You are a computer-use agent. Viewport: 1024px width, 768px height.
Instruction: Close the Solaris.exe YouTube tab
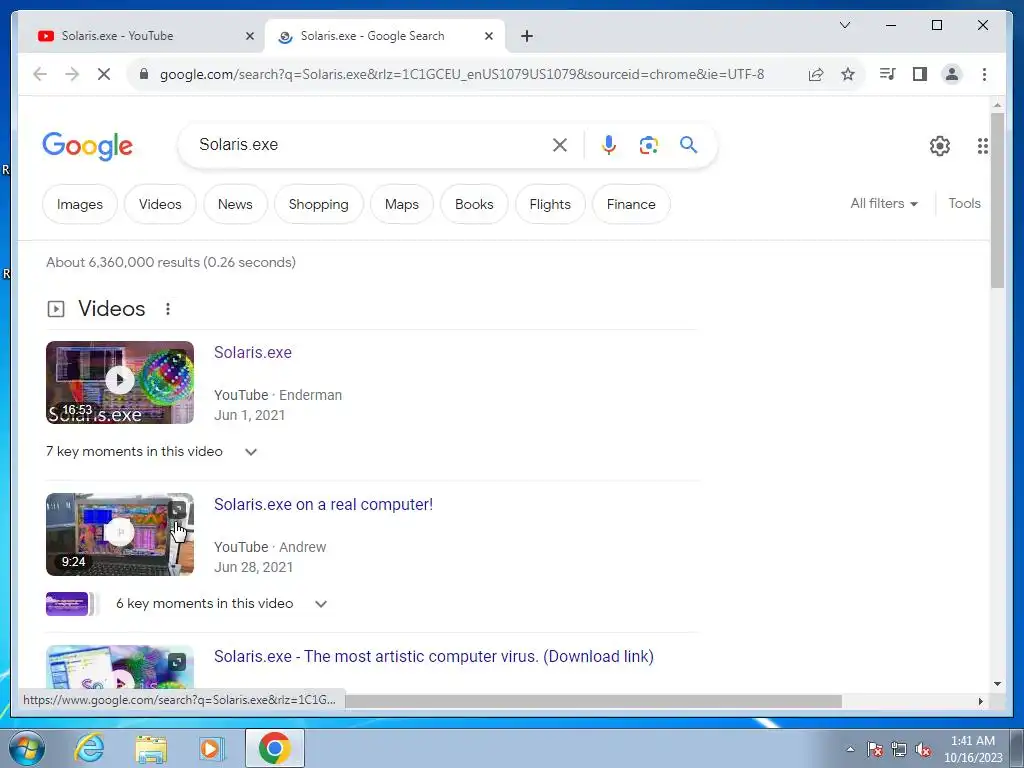click(249, 36)
